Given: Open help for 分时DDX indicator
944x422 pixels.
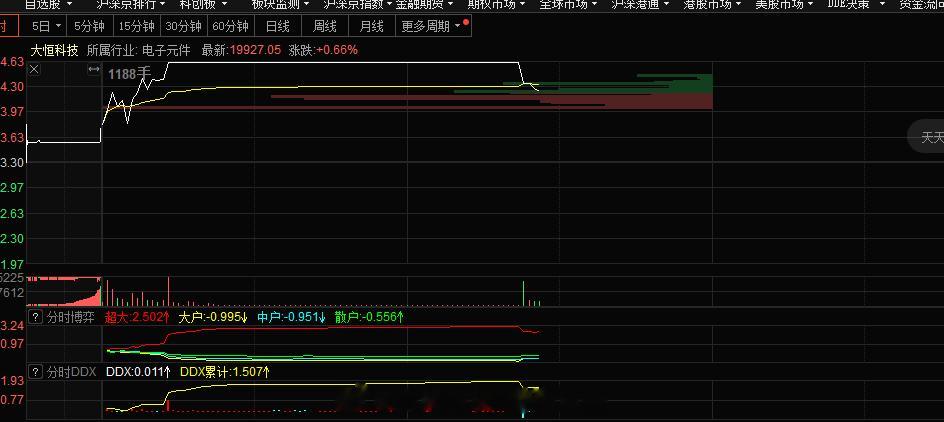Looking at the screenshot, I should coord(36,372).
